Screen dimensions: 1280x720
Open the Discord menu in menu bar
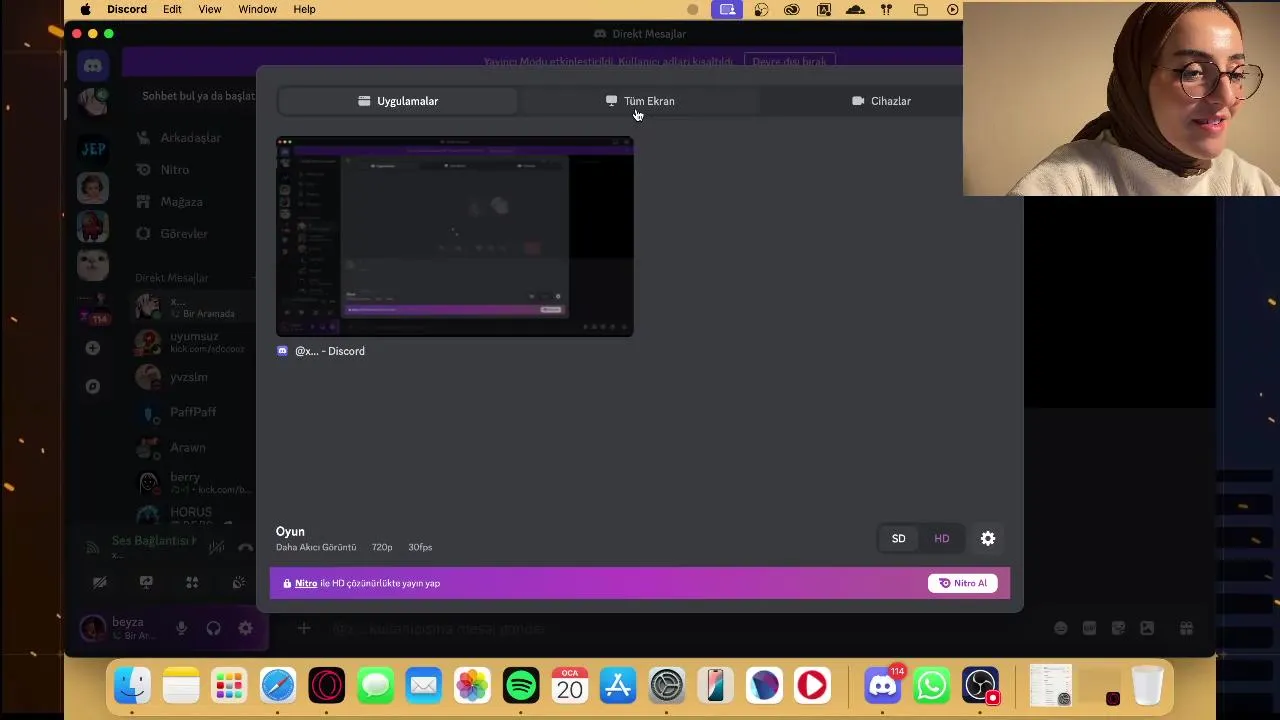click(127, 9)
